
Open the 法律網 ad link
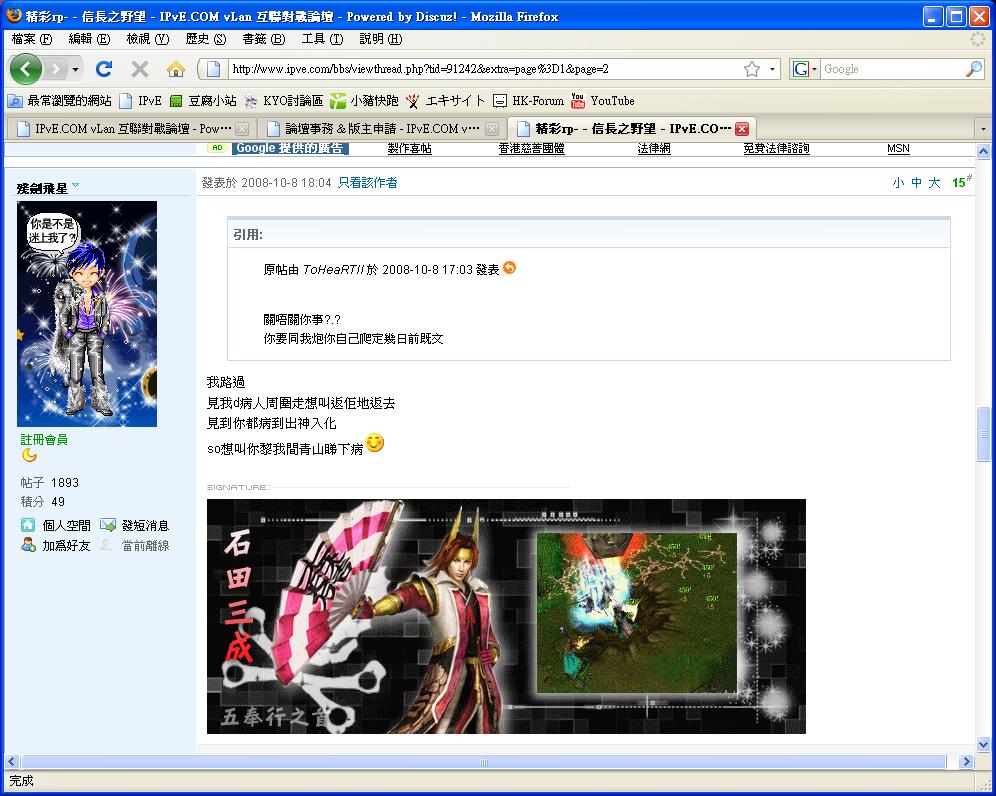click(x=654, y=149)
